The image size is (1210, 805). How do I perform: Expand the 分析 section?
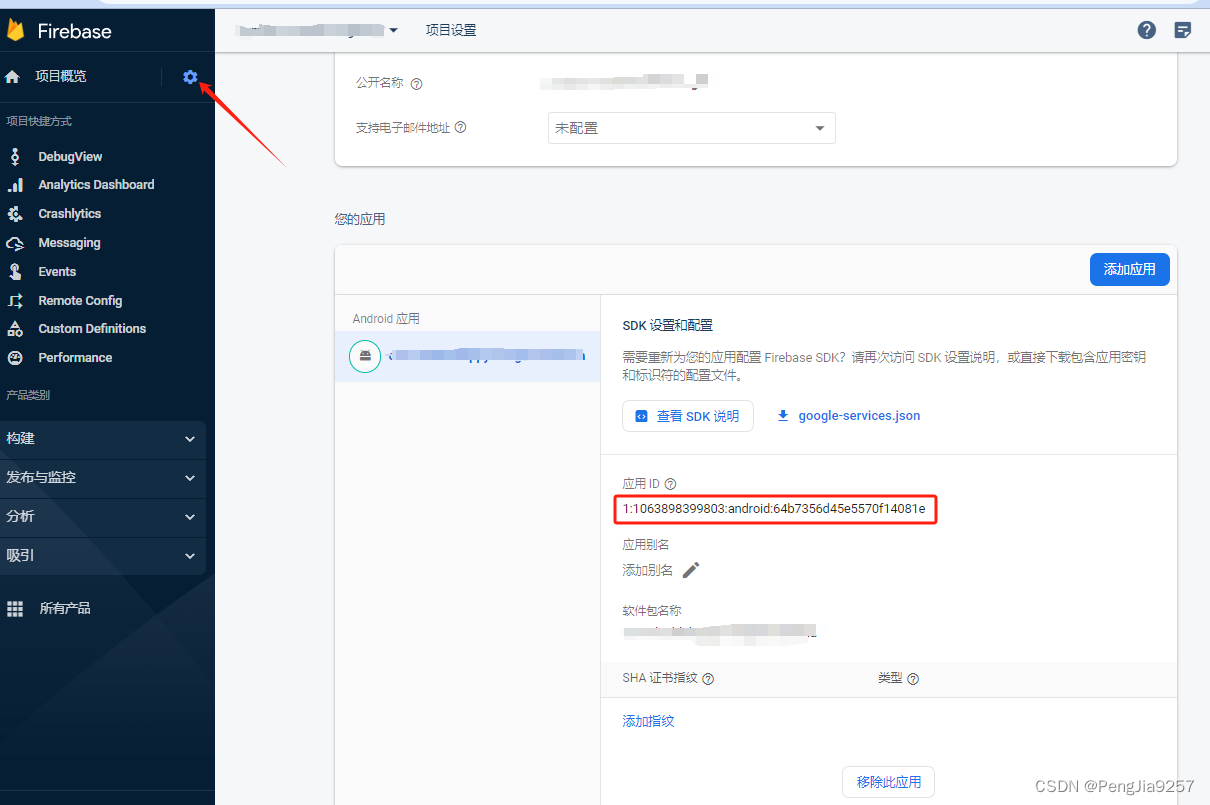[x=103, y=517]
